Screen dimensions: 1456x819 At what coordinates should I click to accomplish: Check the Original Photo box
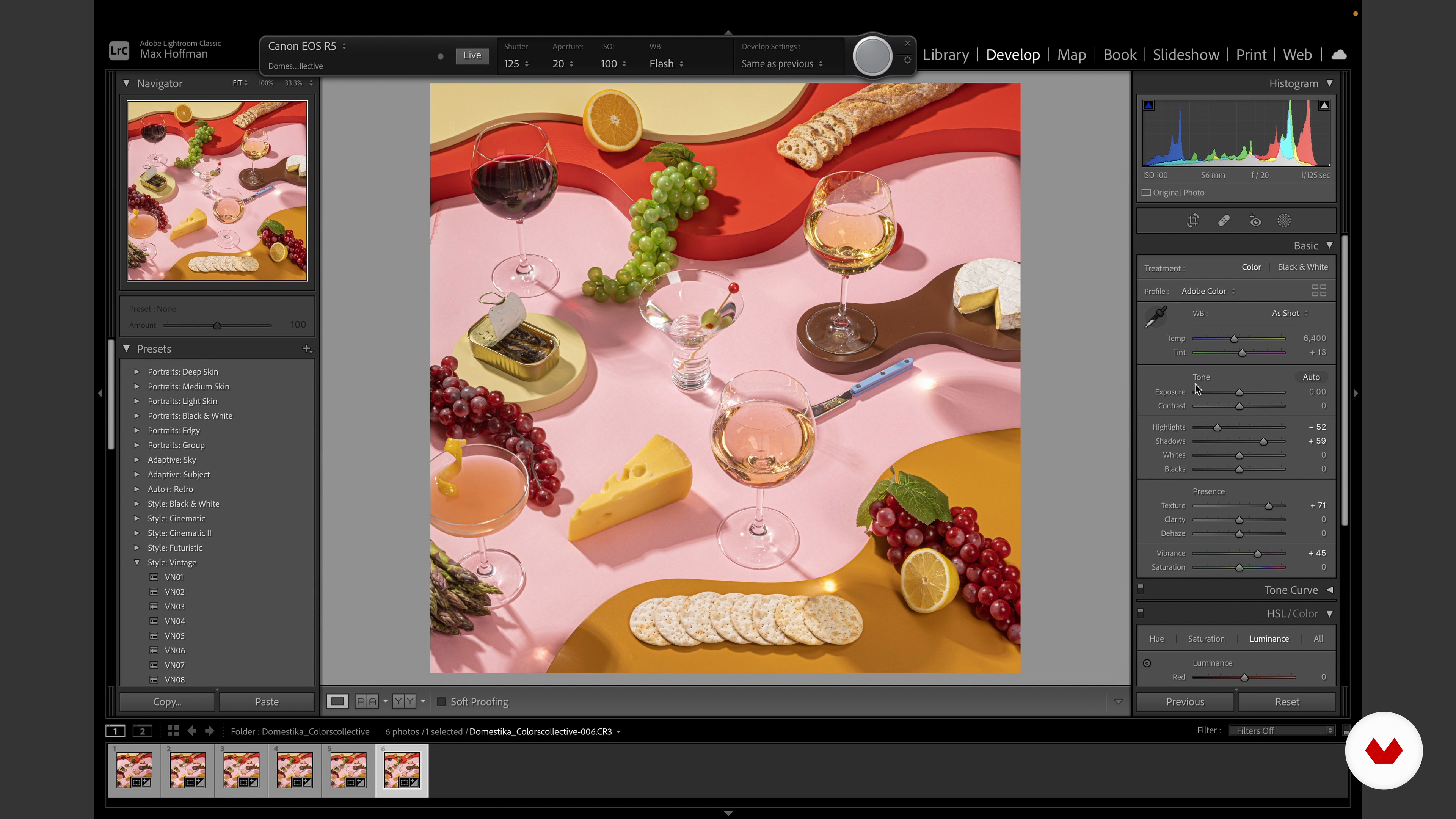pyautogui.click(x=1146, y=193)
